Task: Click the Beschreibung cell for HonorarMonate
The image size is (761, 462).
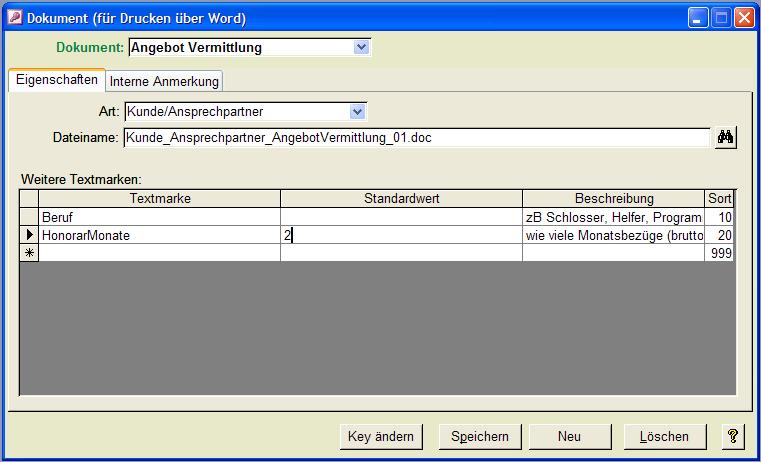Action: point(613,235)
